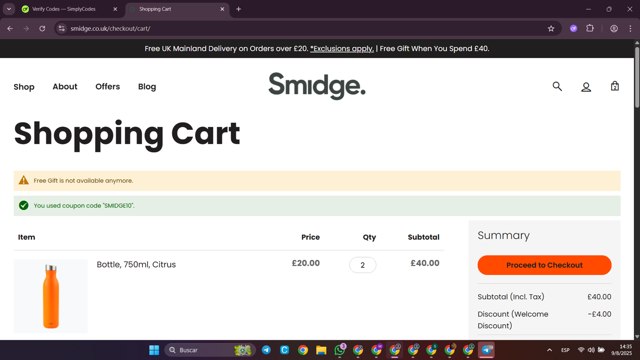The image size is (640, 360).
Task: Switch to the Verify Codes tab
Action: click(x=69, y=9)
